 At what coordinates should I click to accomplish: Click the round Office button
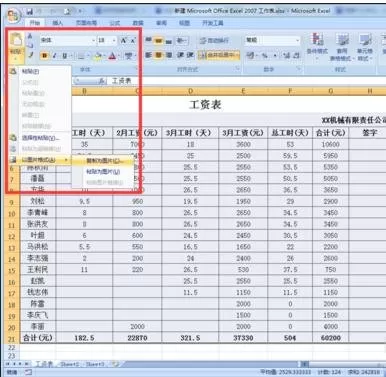point(13,15)
